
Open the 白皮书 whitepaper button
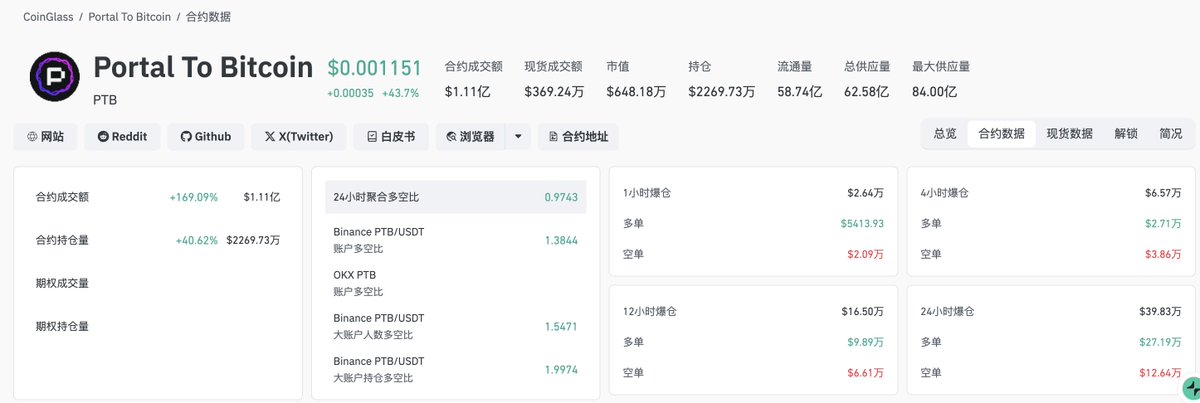(x=391, y=137)
